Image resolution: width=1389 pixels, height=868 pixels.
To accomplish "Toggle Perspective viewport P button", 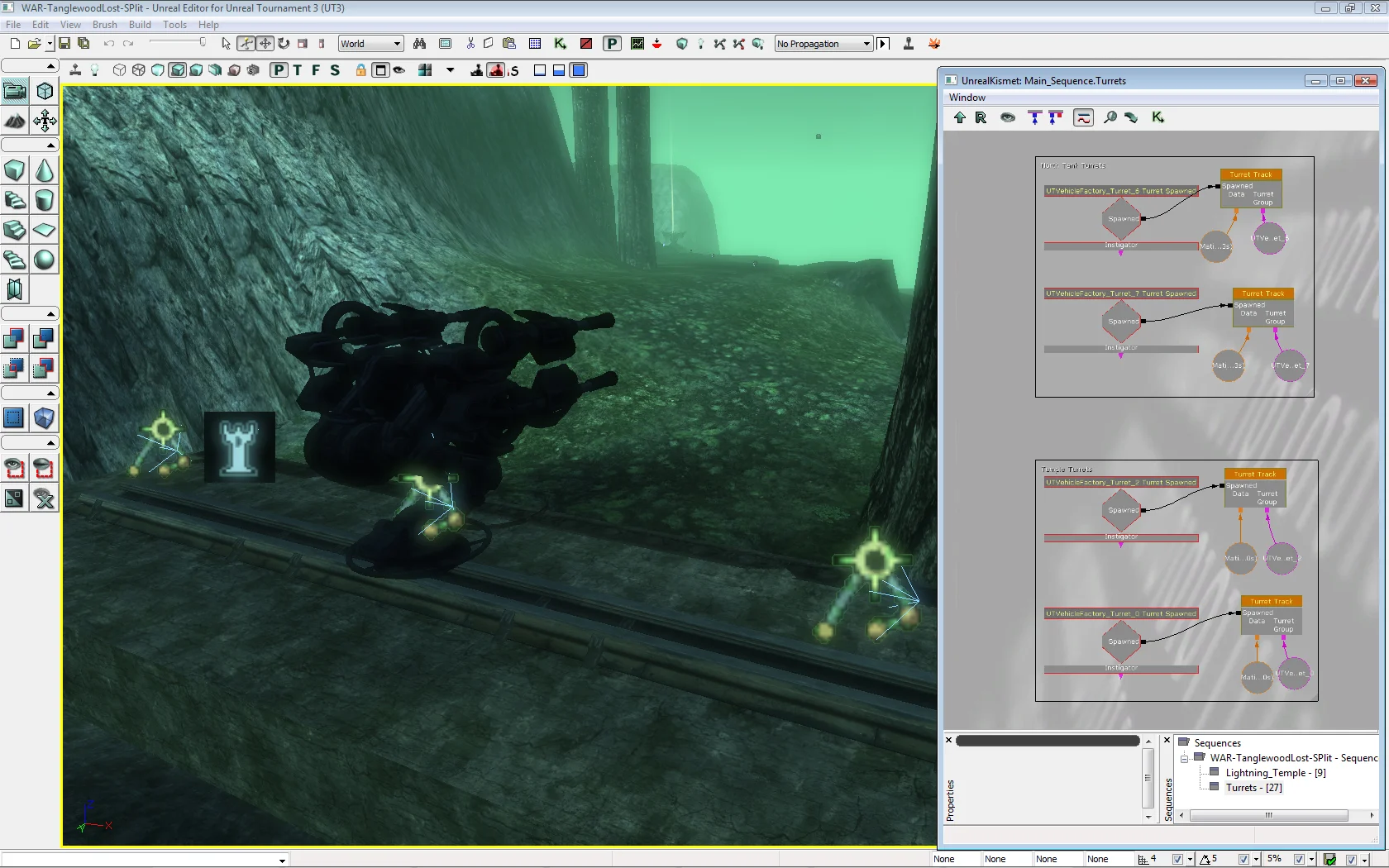I will pyautogui.click(x=279, y=70).
